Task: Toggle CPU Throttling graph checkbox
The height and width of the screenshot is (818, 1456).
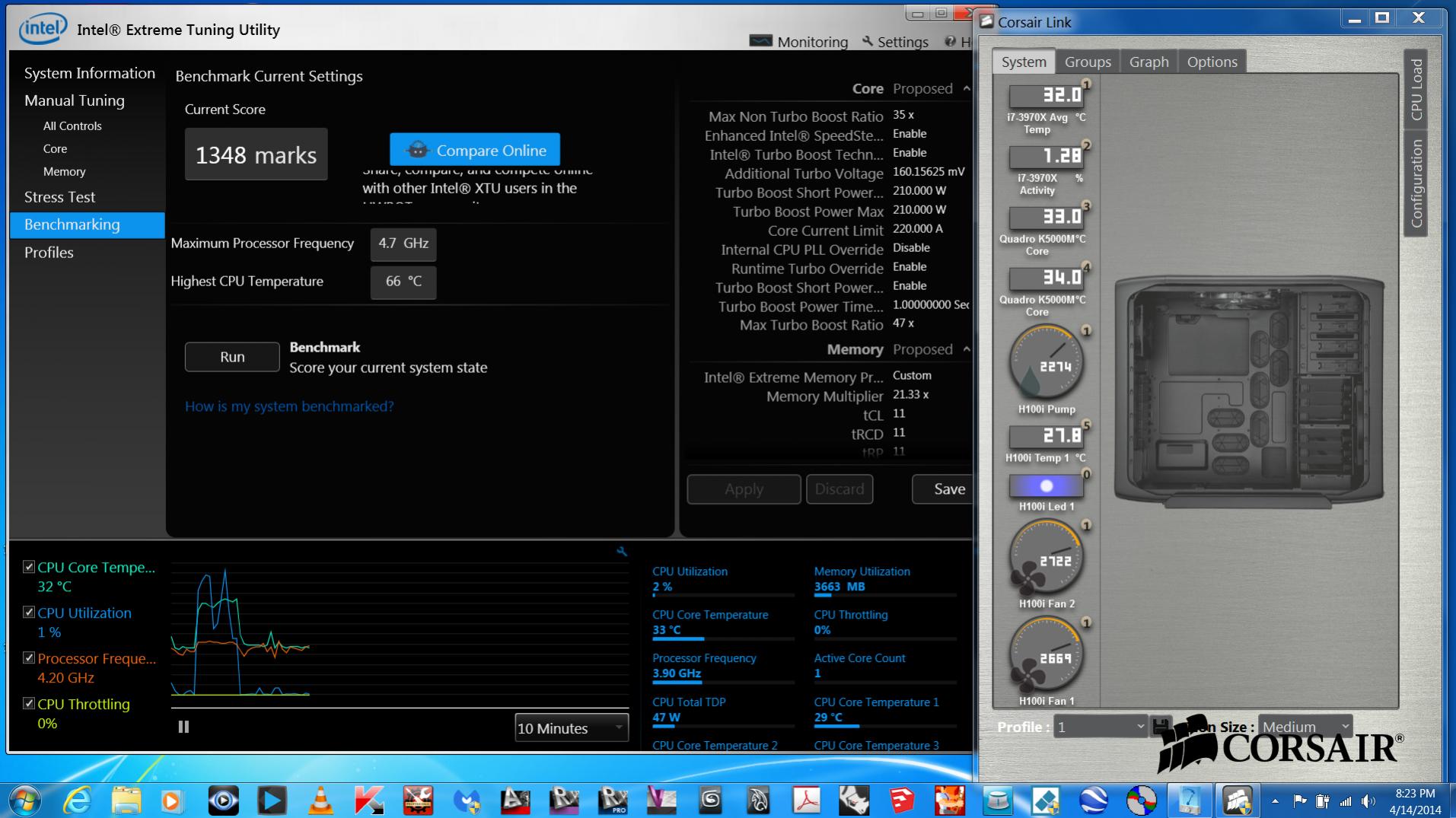Action: coord(29,704)
